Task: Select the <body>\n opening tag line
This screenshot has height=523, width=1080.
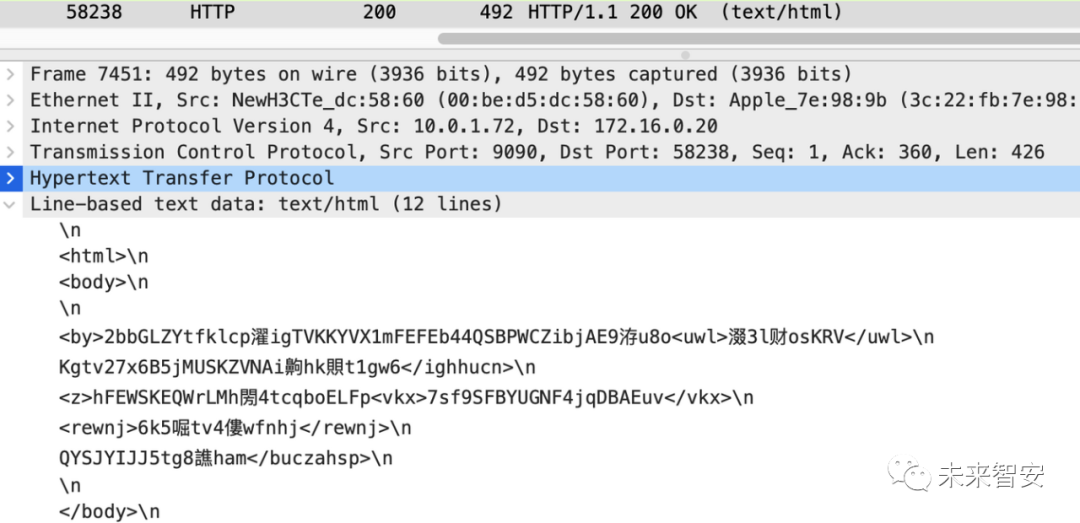Action: pyautogui.click(x=103, y=283)
